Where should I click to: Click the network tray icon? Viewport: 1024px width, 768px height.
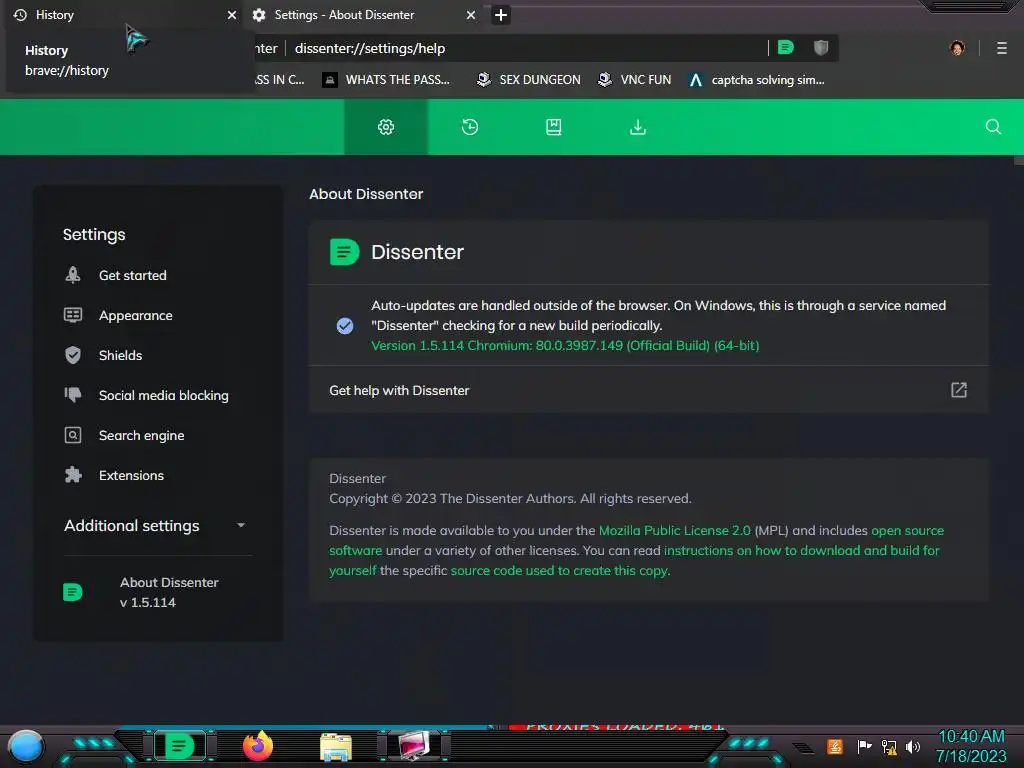(x=889, y=746)
